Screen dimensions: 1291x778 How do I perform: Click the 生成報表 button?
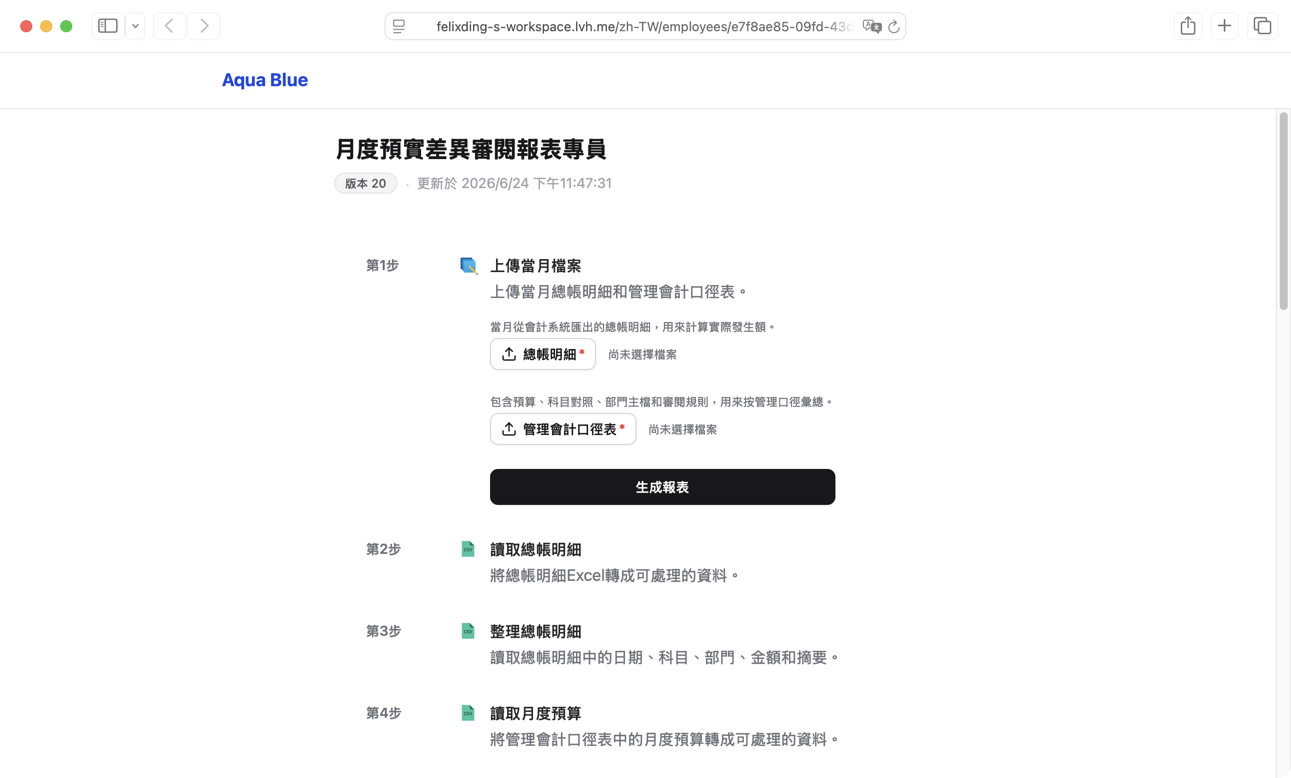tap(662, 487)
